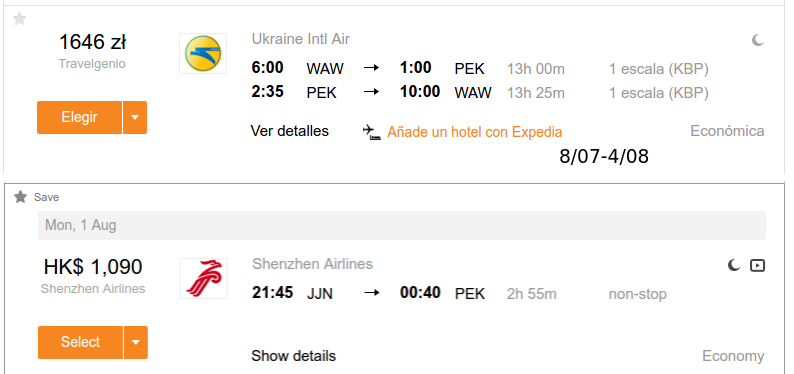Viewport: 794px width, 374px height.
Task: Open Añade un hotel con Expedia link
Action: tap(474, 132)
